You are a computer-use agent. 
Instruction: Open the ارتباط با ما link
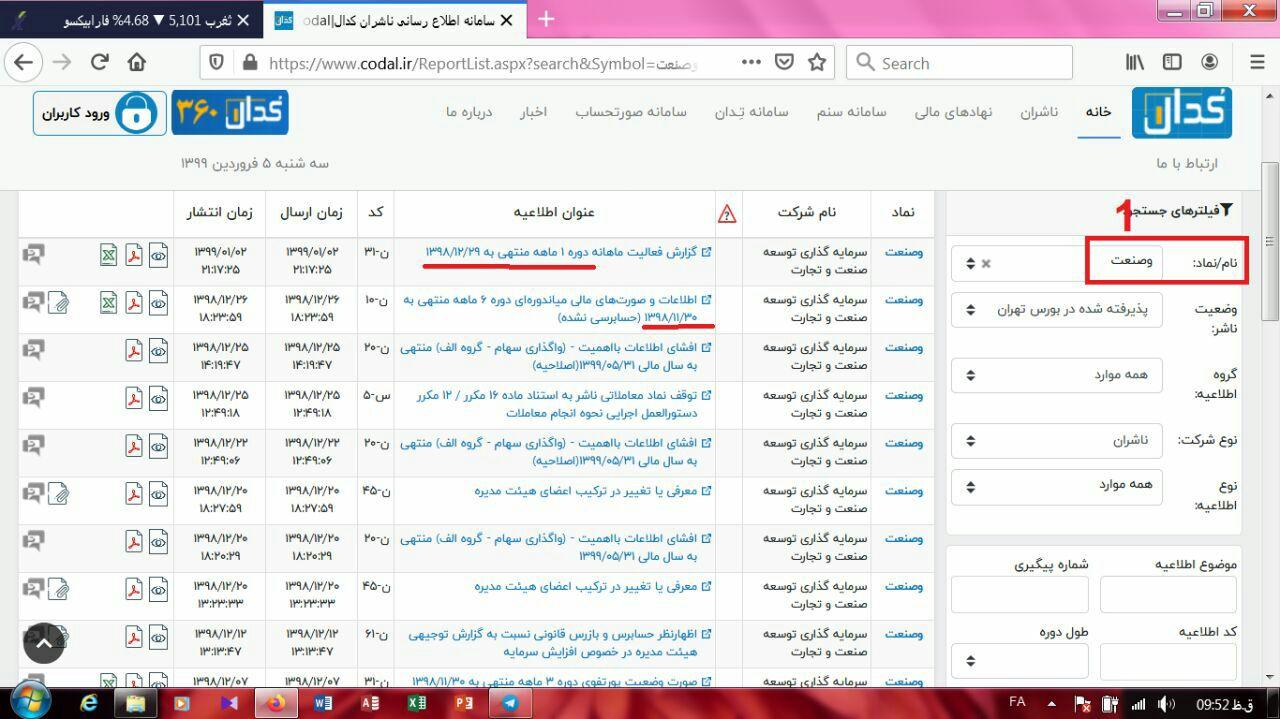pos(1187,163)
